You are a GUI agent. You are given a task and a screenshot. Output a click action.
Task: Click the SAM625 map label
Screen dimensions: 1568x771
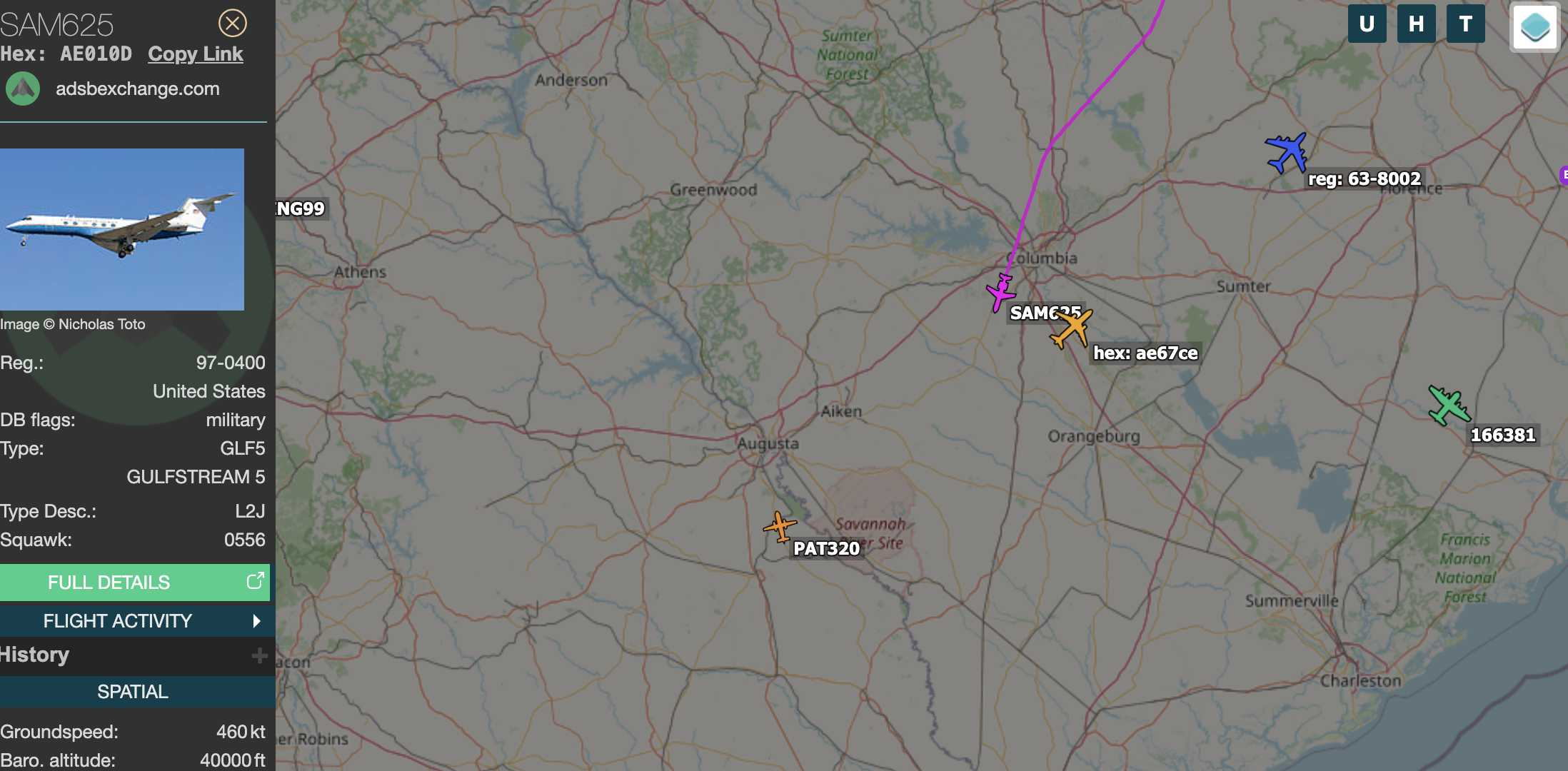coord(1045,313)
